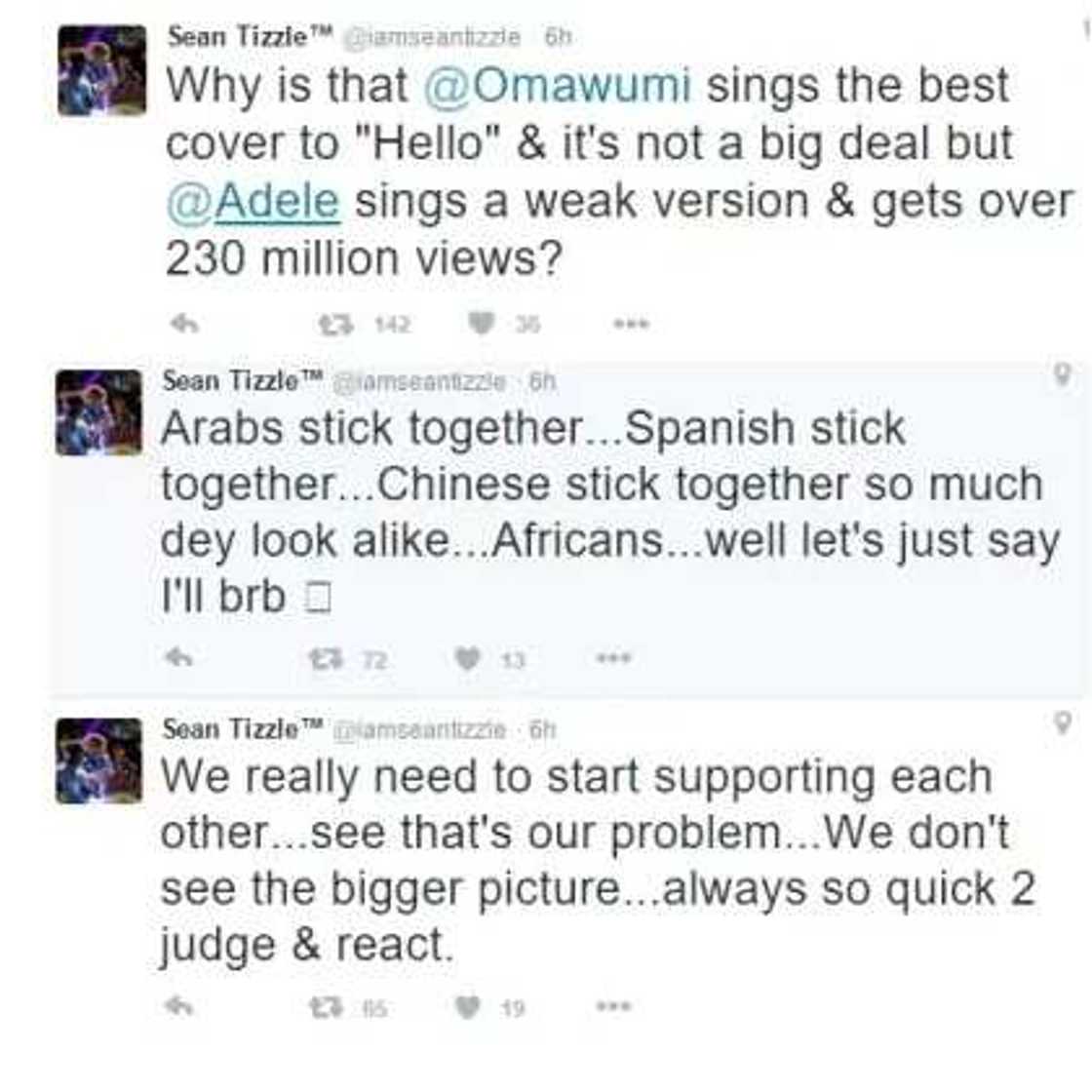The height and width of the screenshot is (1092, 1092).
Task: Click the location pin on the second tweet
Action: tap(1062, 370)
